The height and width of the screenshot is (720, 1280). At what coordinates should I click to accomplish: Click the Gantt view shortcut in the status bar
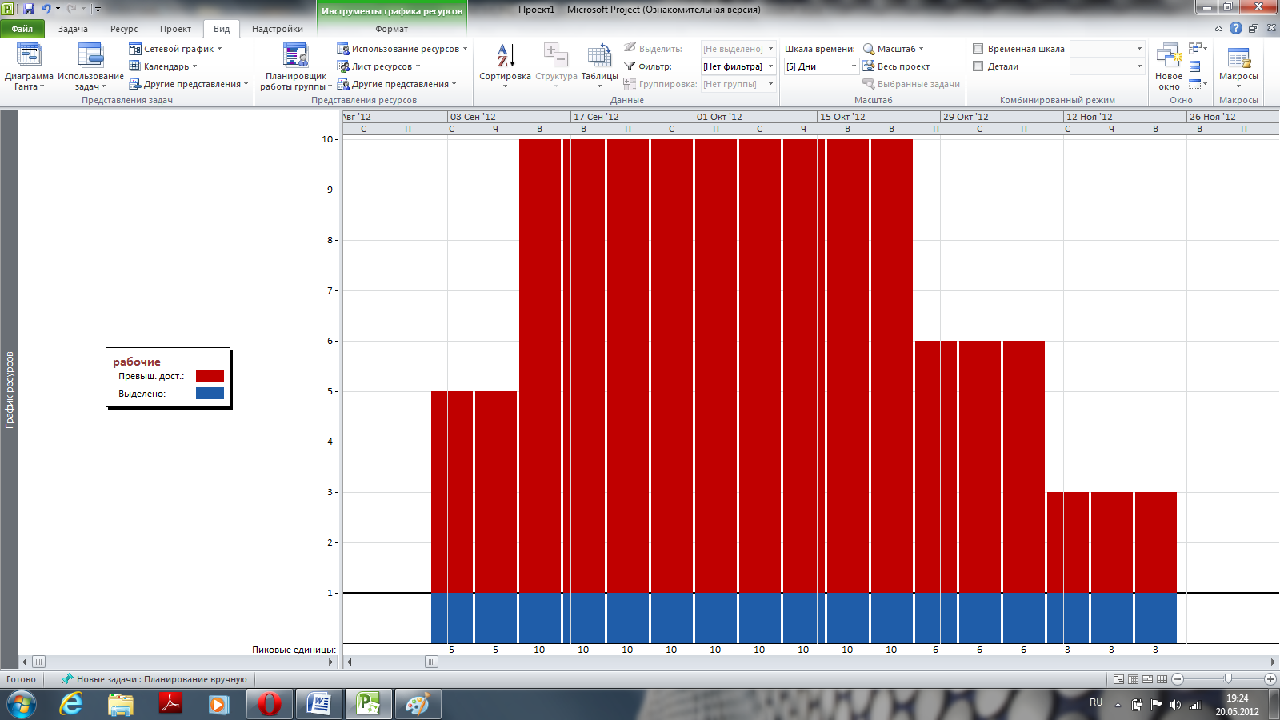click(1118, 678)
